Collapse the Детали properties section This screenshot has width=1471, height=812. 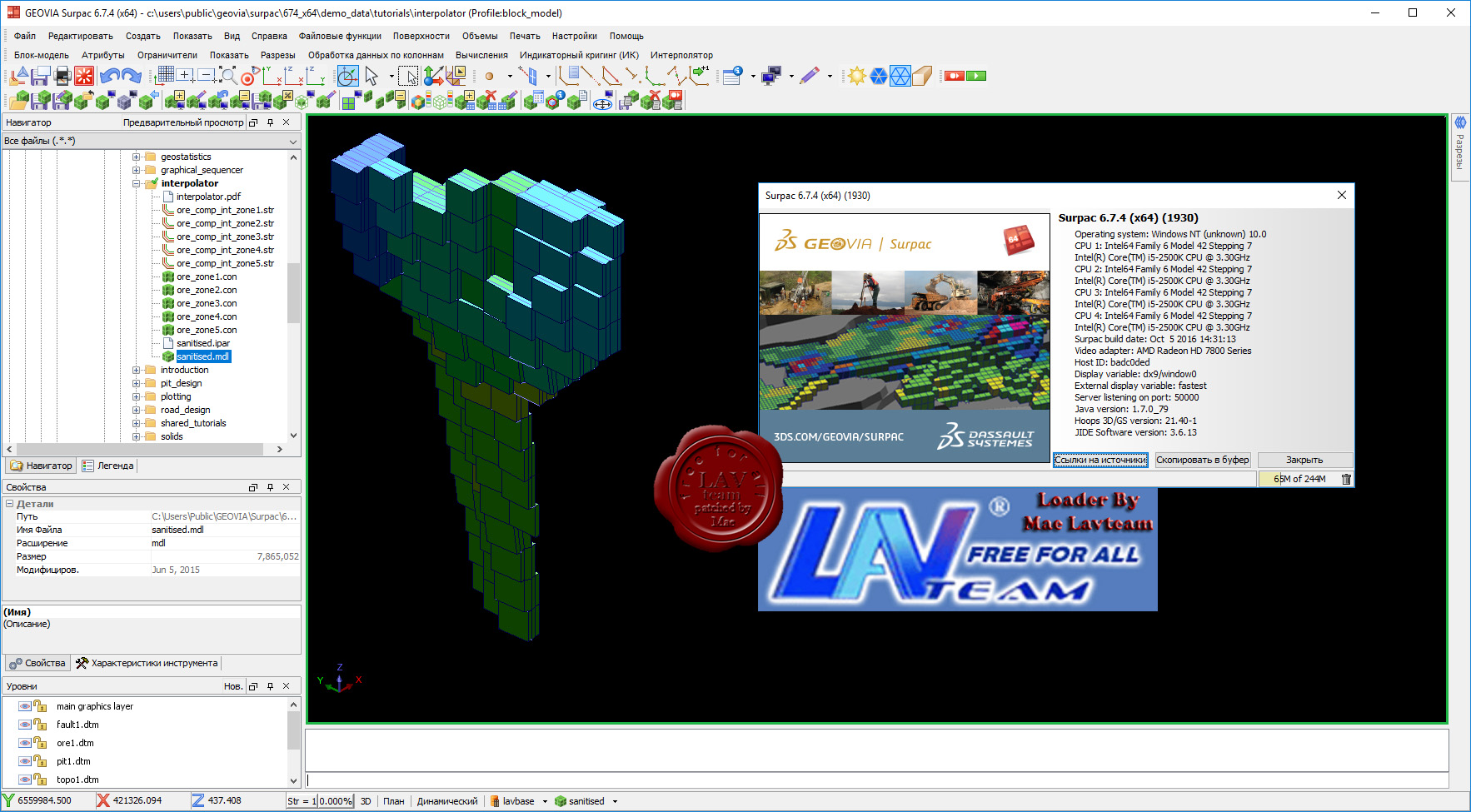(x=9, y=504)
